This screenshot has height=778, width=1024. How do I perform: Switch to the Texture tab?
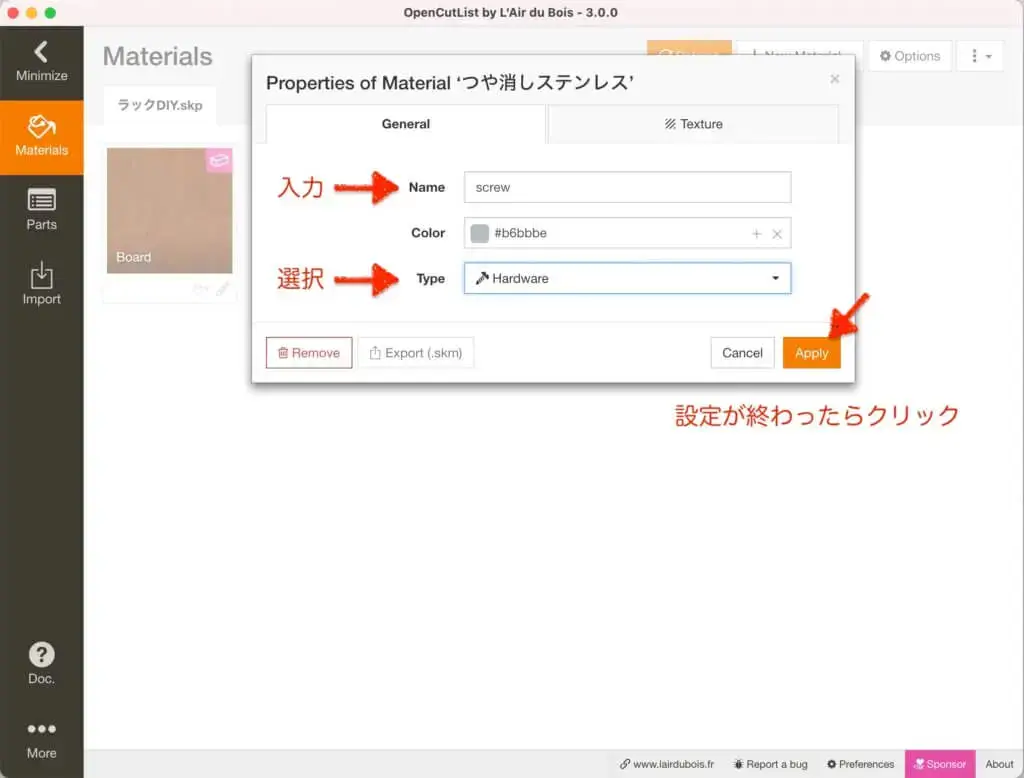coord(694,124)
